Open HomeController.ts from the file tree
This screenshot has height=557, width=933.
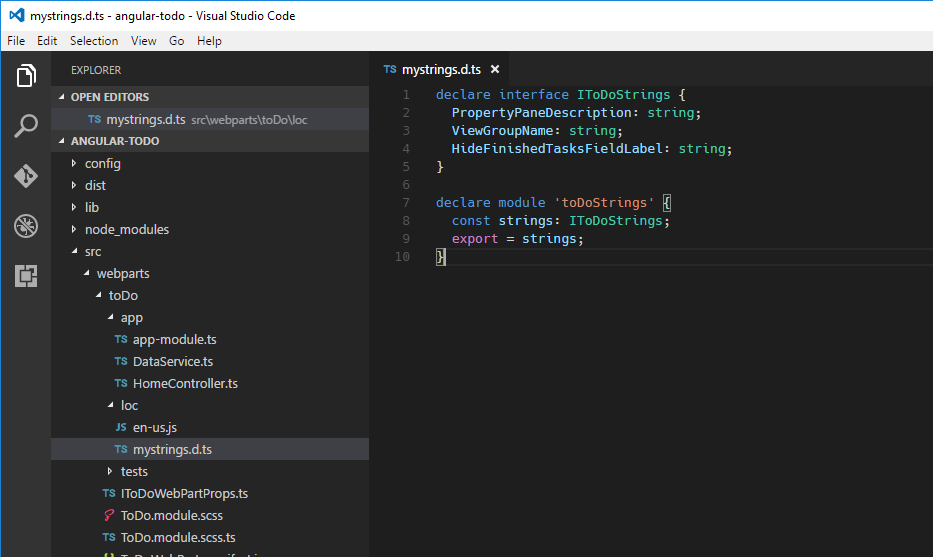coord(185,384)
